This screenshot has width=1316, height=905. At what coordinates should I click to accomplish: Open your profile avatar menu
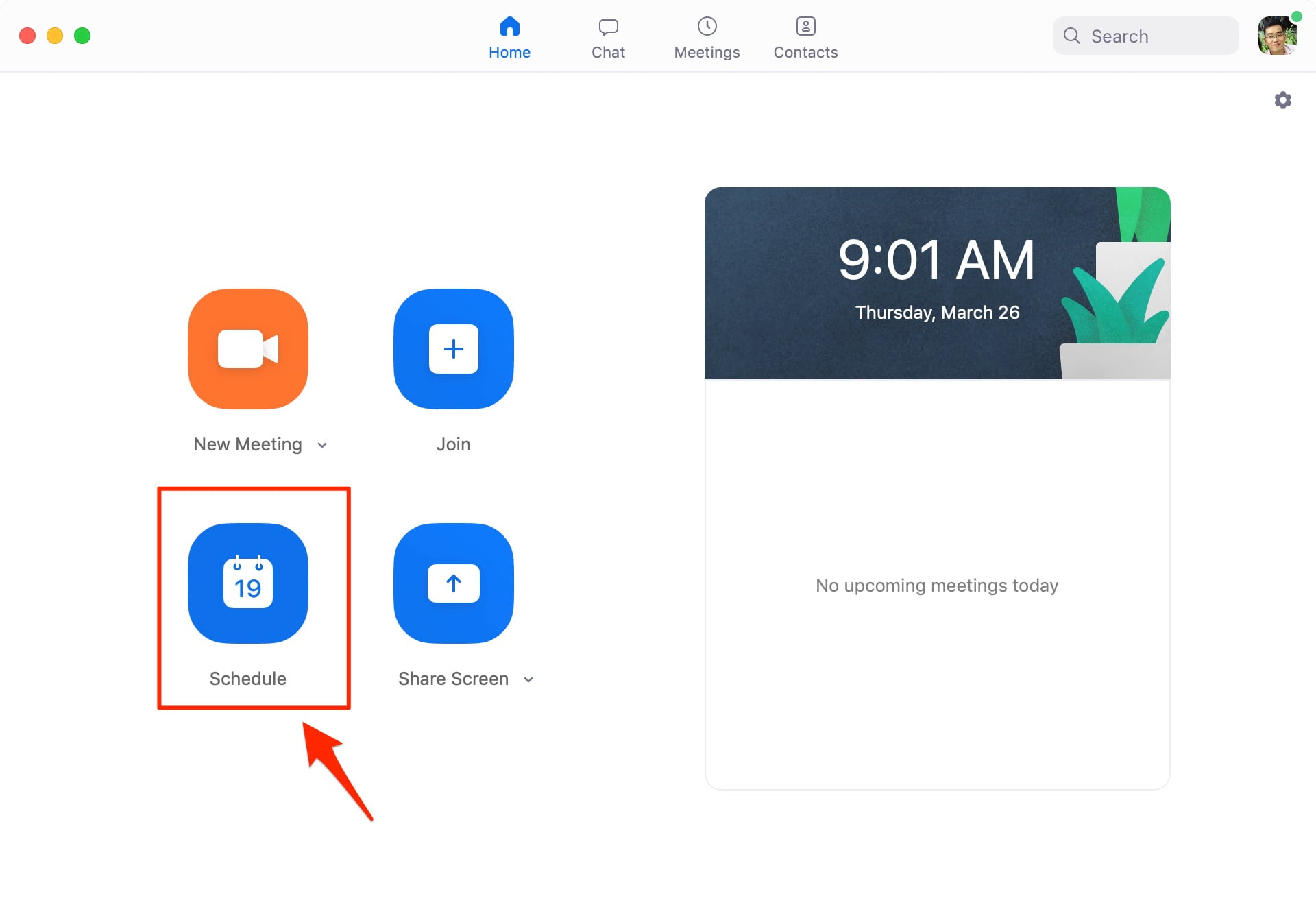[1277, 36]
